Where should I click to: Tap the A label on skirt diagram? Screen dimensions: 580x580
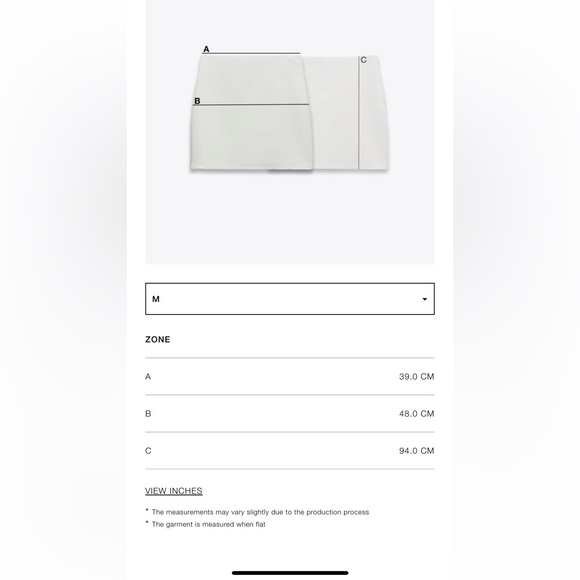[x=206, y=49]
